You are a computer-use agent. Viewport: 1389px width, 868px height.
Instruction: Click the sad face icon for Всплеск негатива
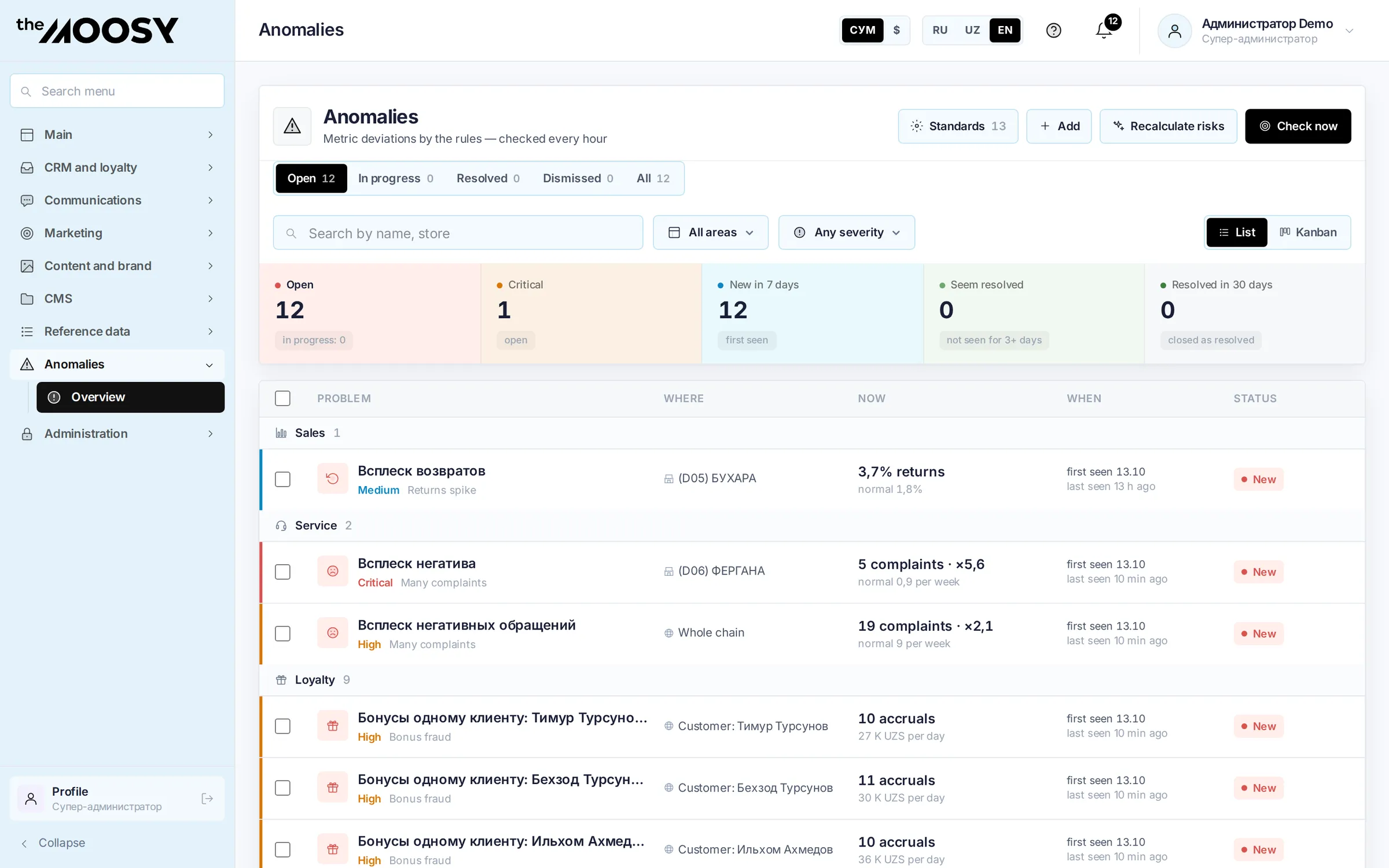333,571
